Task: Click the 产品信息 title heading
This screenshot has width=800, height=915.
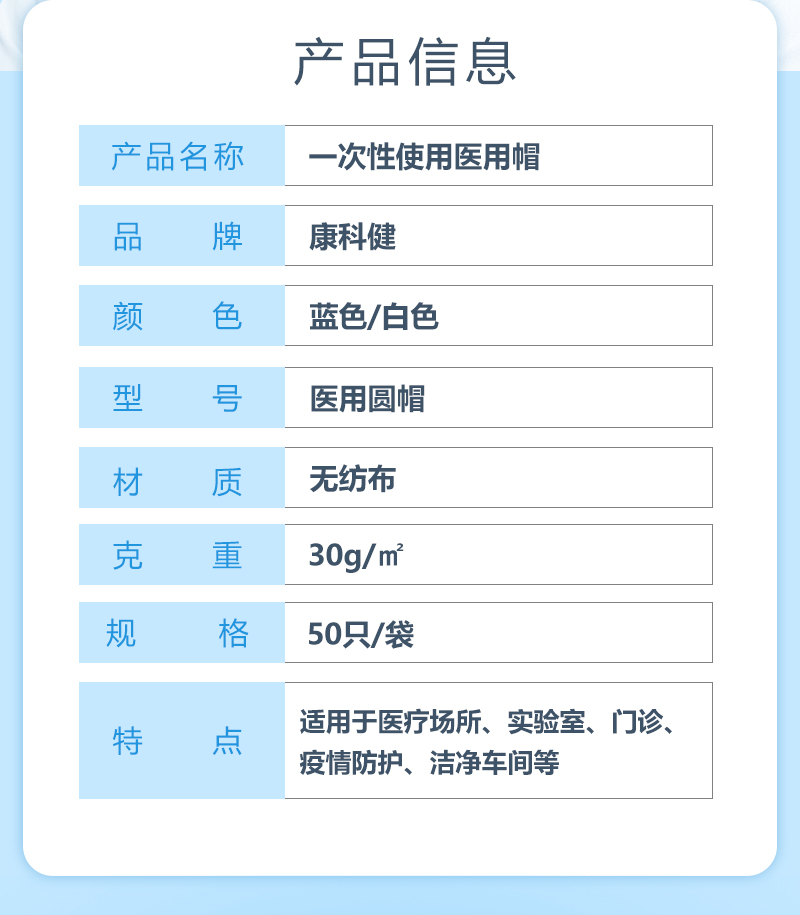Action: coord(405,62)
